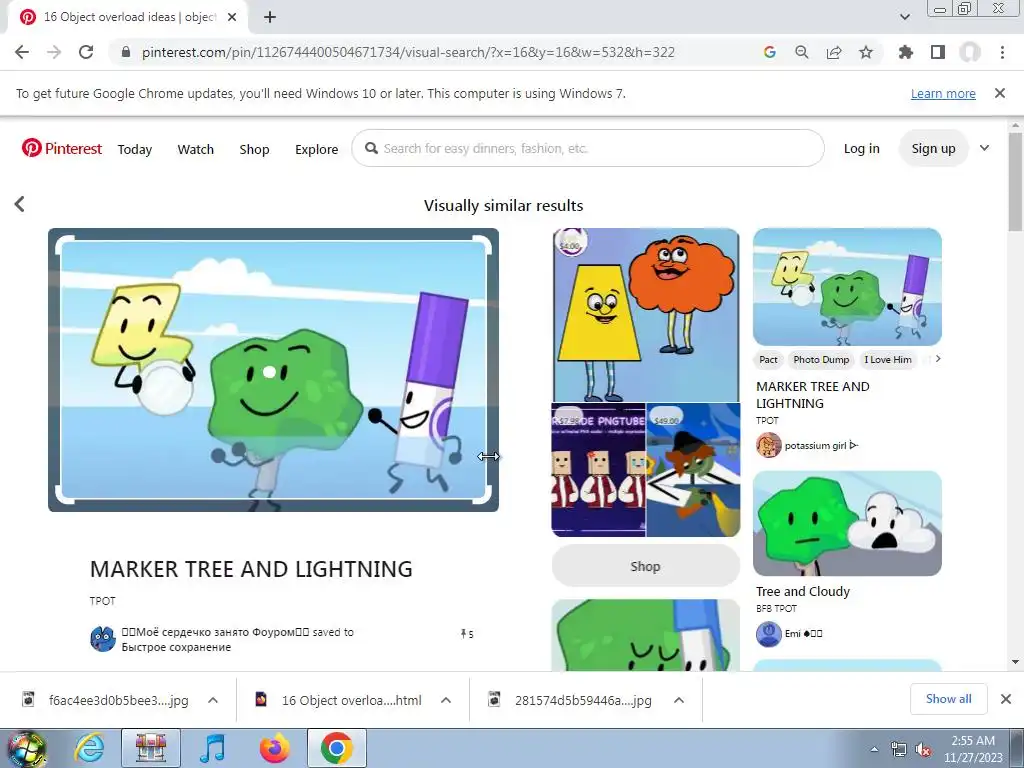1024x768 pixels.
Task: Open the PNGTUBE product thumbnail
Action: (598, 470)
